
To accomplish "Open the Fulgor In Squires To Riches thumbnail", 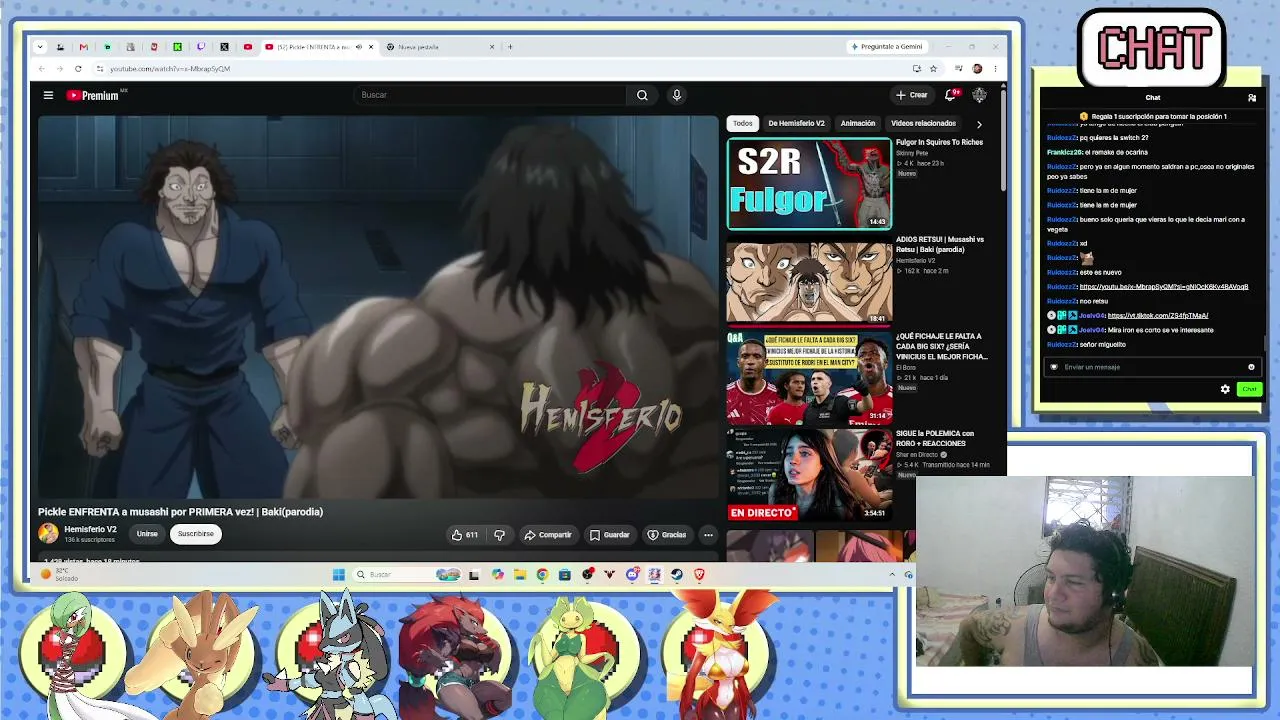I will tap(809, 184).
